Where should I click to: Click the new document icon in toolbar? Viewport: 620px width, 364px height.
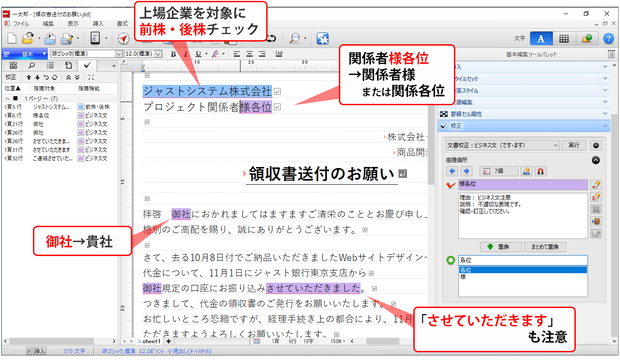[11, 38]
